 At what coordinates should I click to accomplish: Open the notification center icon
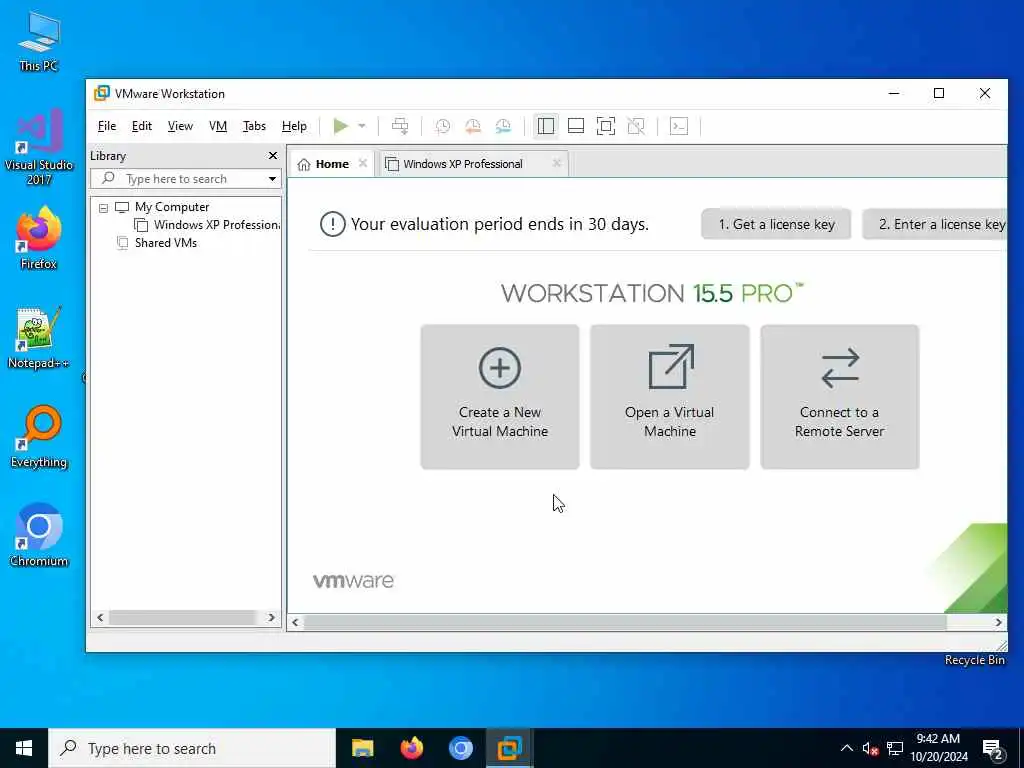point(993,750)
